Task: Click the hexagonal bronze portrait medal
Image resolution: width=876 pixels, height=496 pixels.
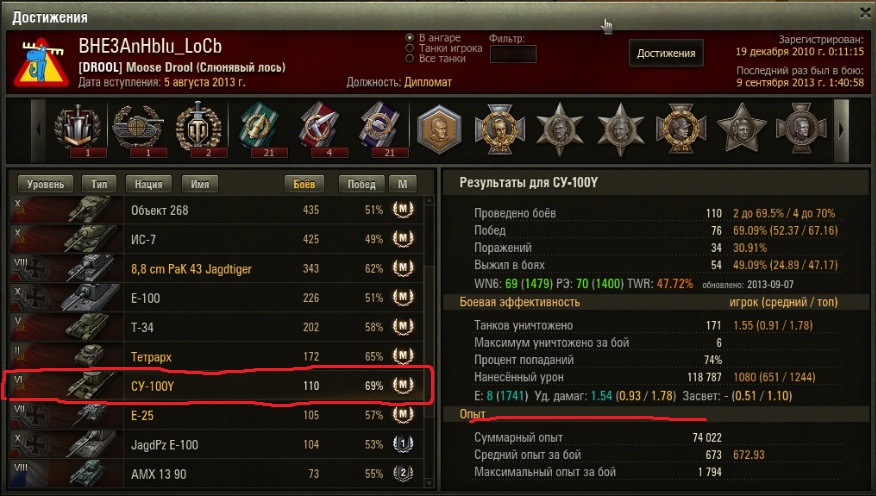Action: coord(440,129)
